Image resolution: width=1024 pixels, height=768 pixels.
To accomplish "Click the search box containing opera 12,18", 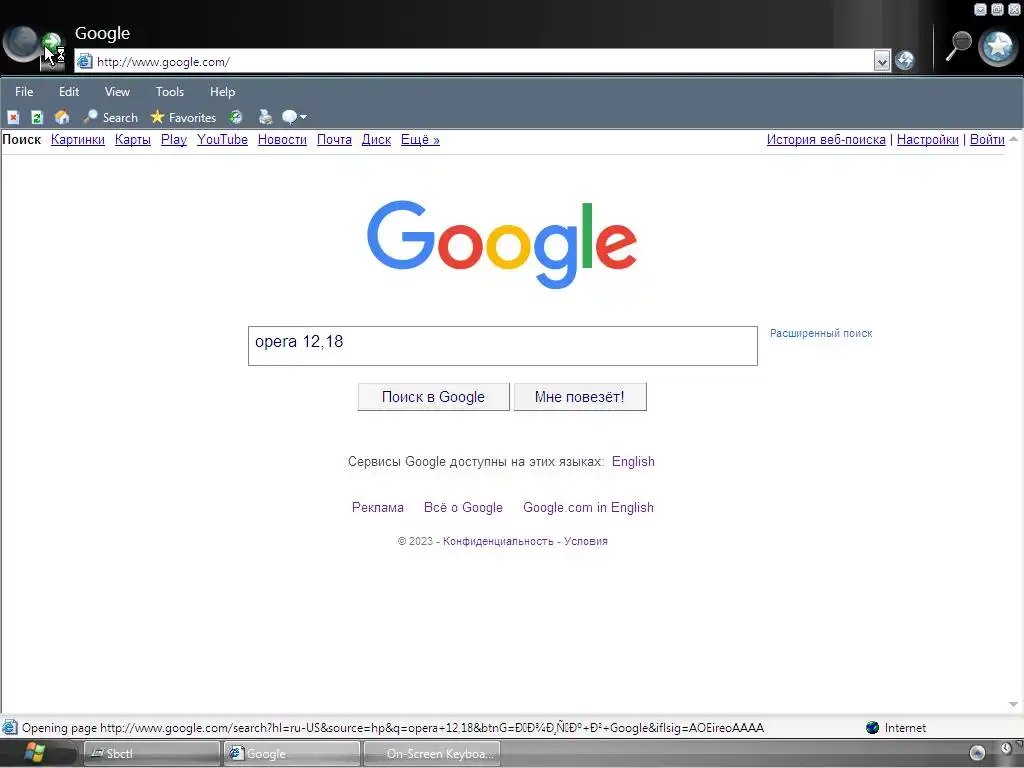I will tap(503, 346).
